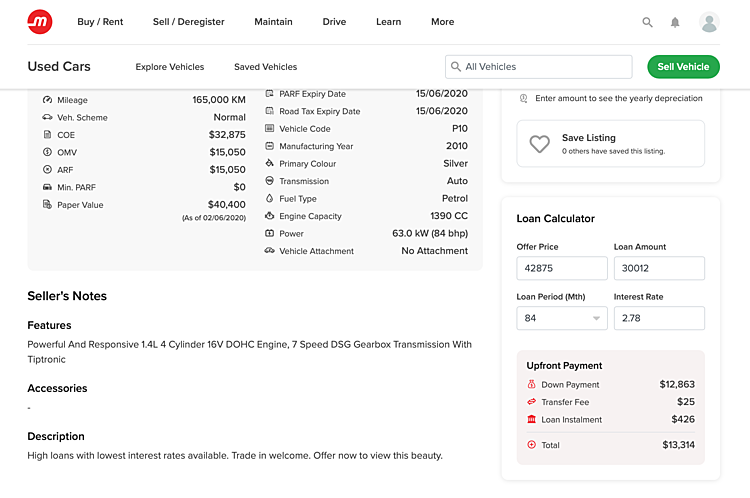Screen dimensions: 750x498
Task: Click the Fuel Type droplet icon
Action: (269, 198)
